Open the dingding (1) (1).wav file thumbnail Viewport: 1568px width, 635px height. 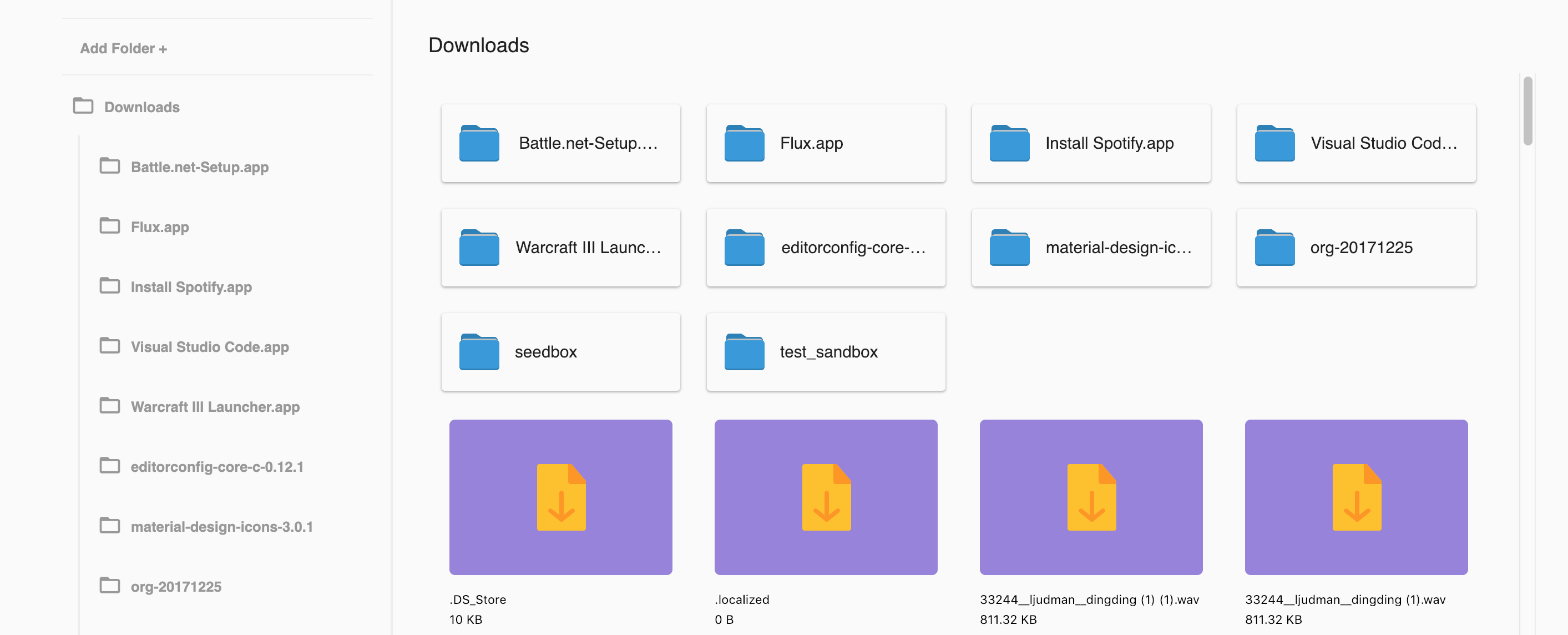pos(1091,497)
